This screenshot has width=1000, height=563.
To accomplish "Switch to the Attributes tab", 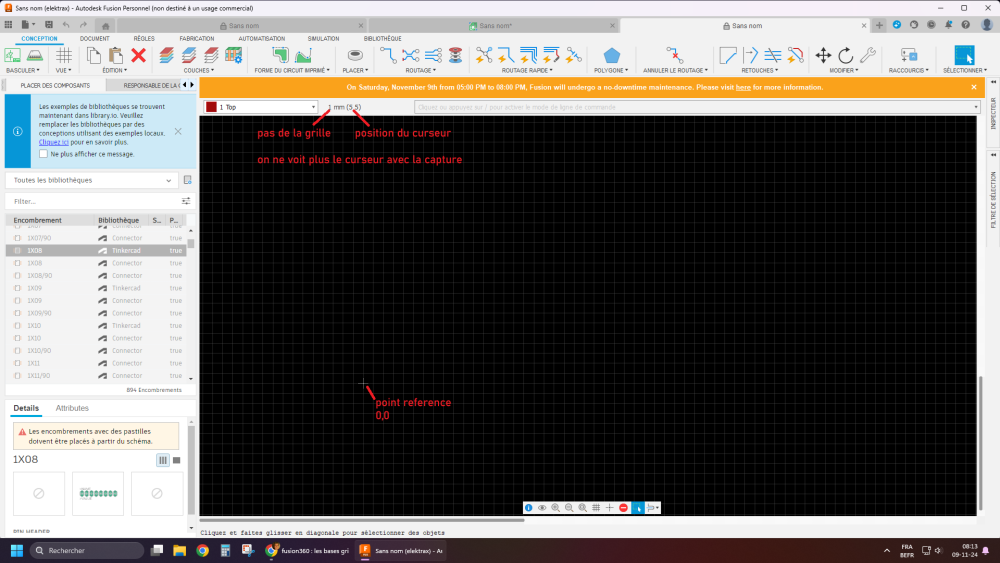I will pyautogui.click(x=72, y=408).
